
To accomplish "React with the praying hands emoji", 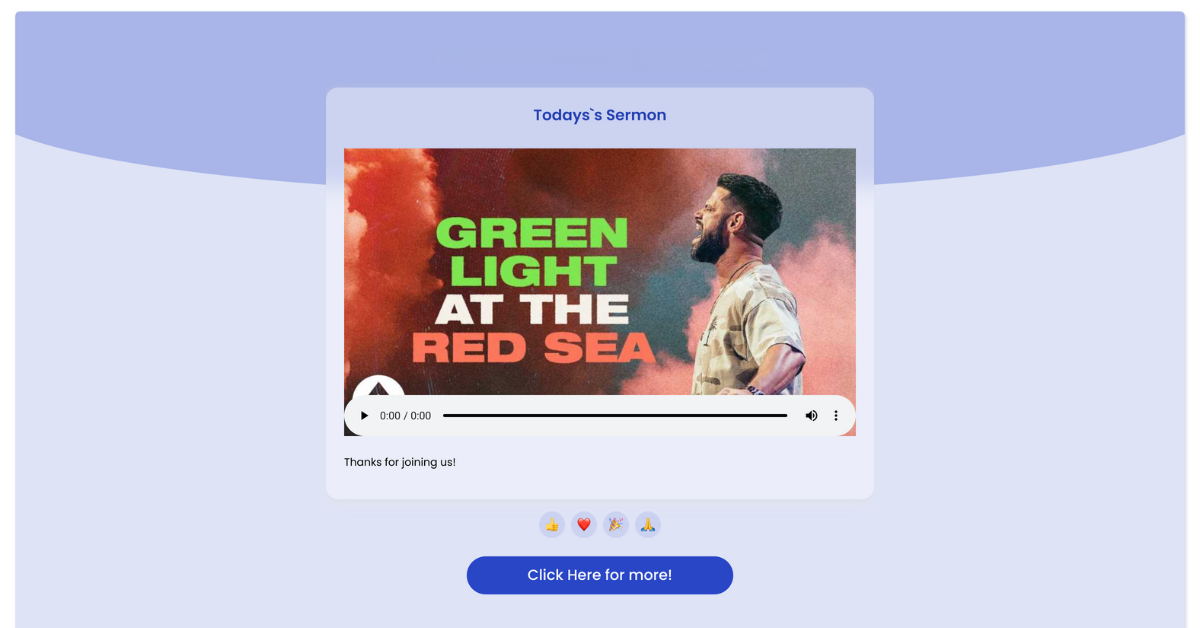I will point(648,525).
